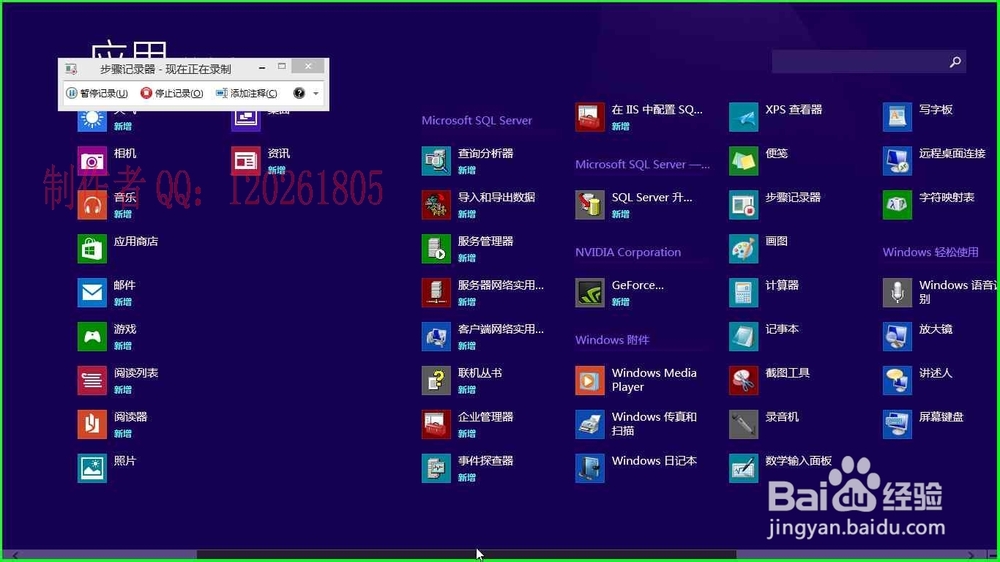Open Sound Recorder (录音机) icon
The height and width of the screenshot is (562, 1000).
coord(744,425)
